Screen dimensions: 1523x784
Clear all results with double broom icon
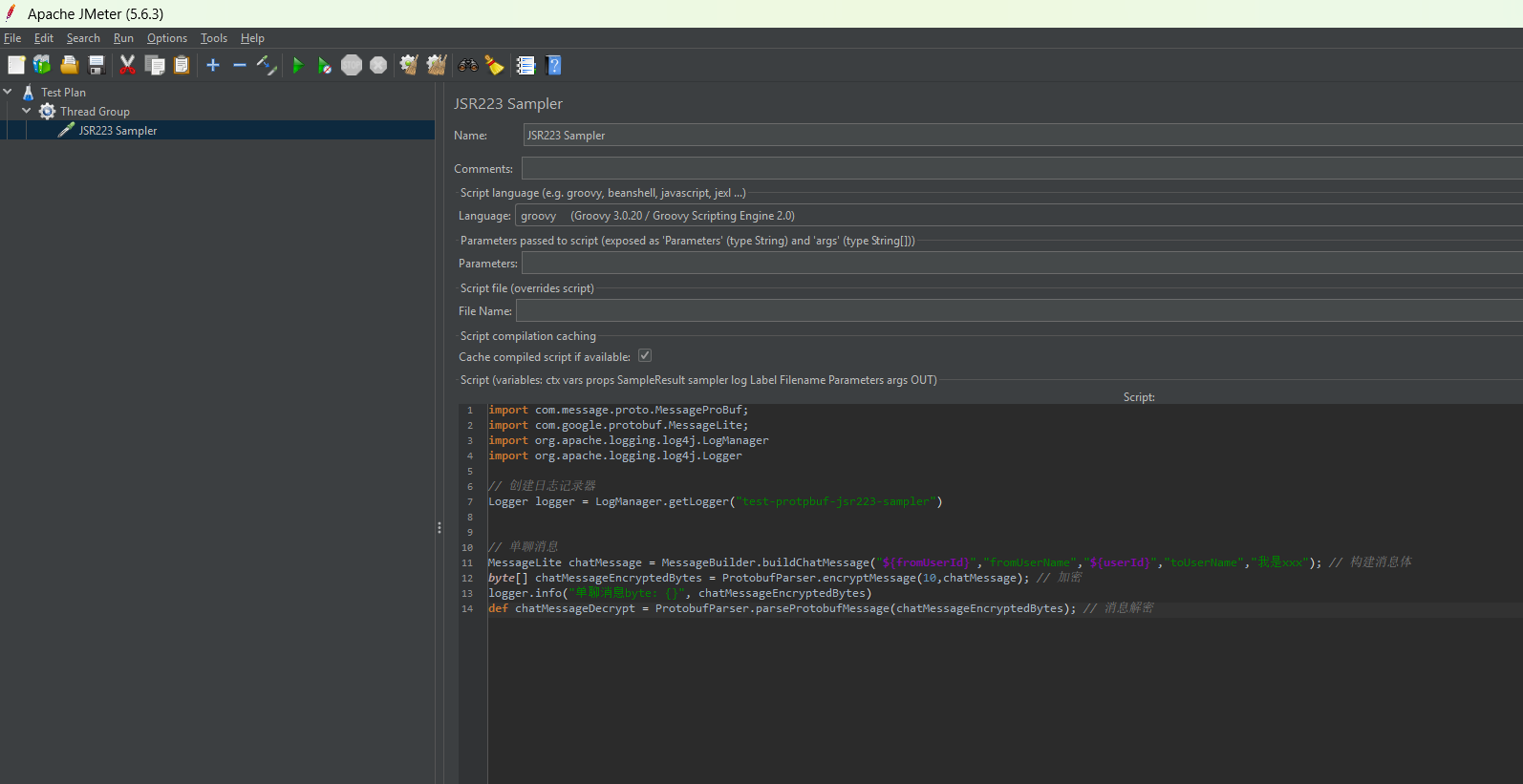point(437,65)
